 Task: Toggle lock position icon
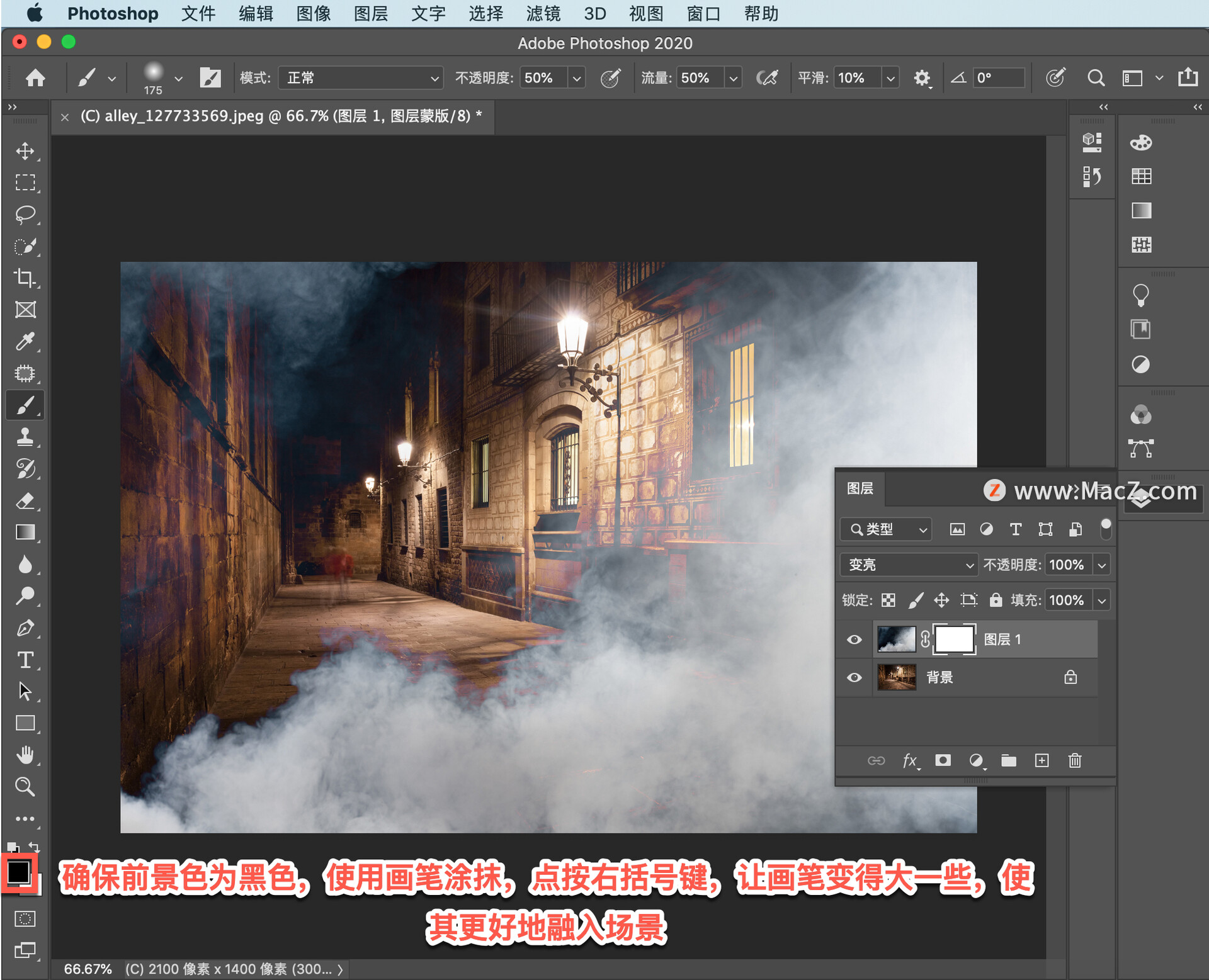tap(941, 600)
